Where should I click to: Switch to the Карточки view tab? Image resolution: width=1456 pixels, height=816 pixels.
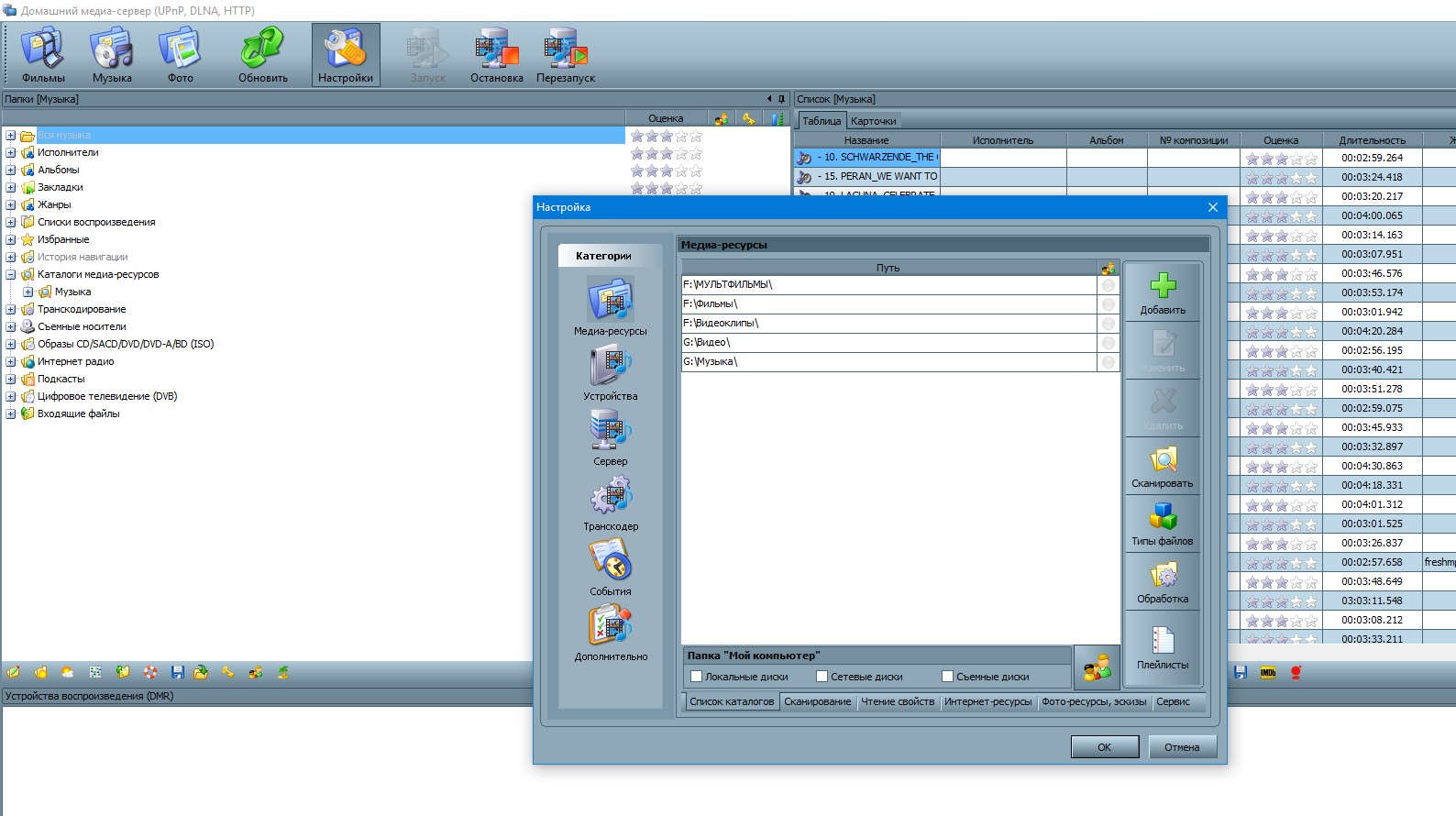click(x=873, y=121)
